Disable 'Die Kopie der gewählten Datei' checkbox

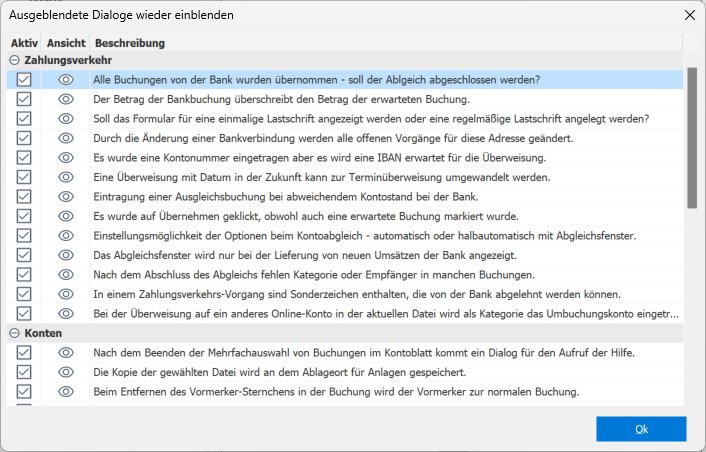(24, 372)
